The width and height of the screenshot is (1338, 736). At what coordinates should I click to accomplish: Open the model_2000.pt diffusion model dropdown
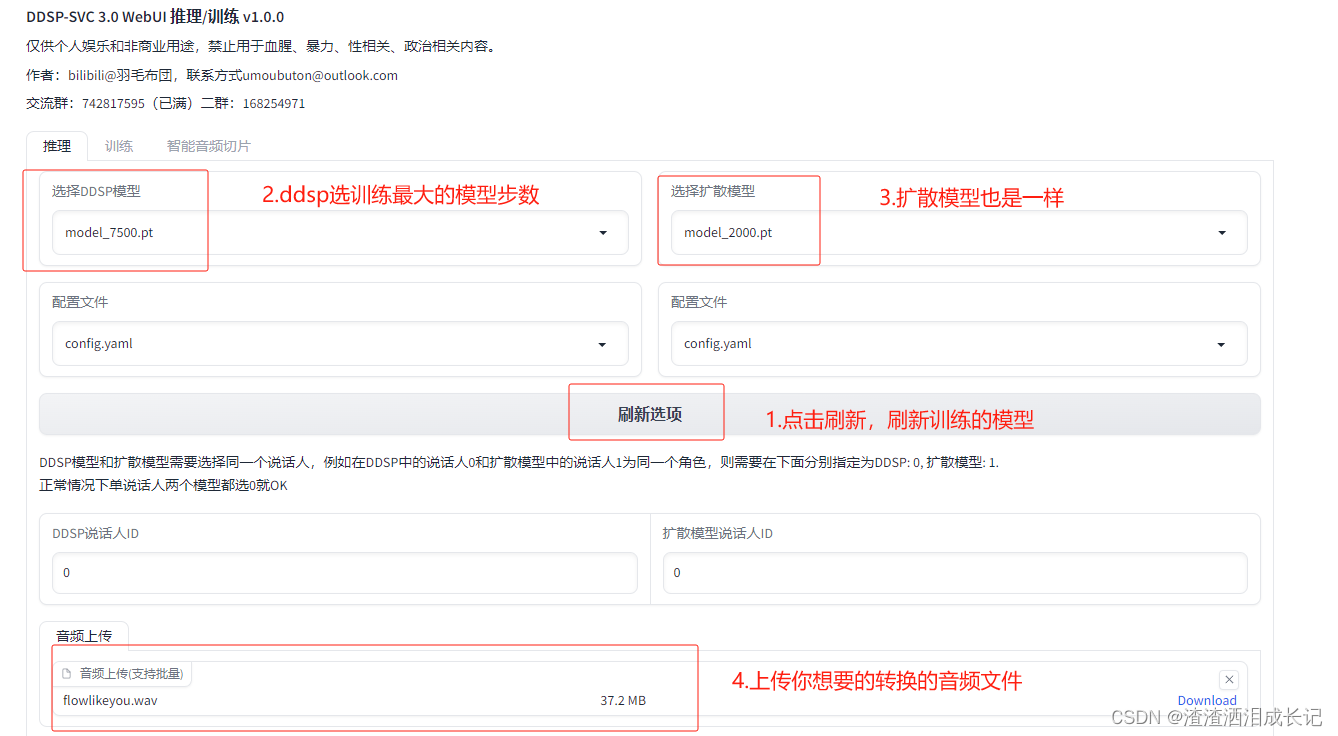[960, 232]
